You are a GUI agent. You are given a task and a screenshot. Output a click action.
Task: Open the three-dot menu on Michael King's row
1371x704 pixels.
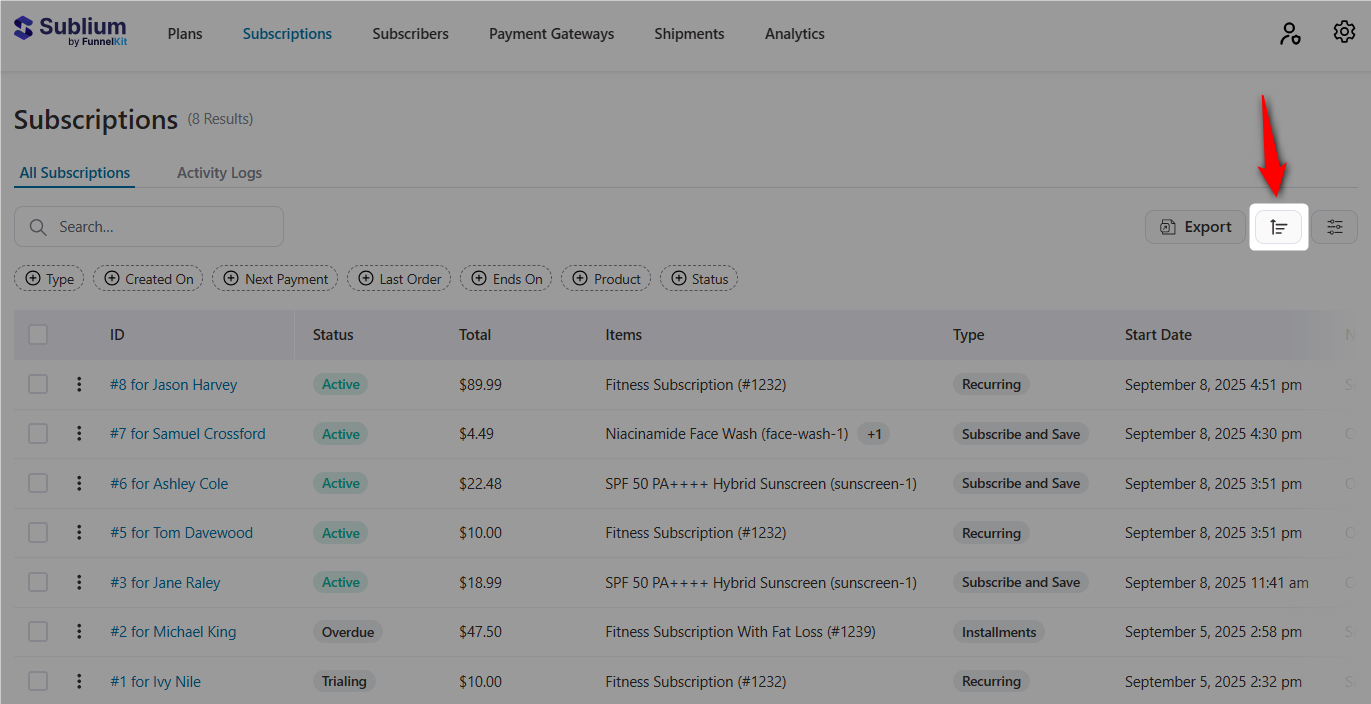coord(79,631)
